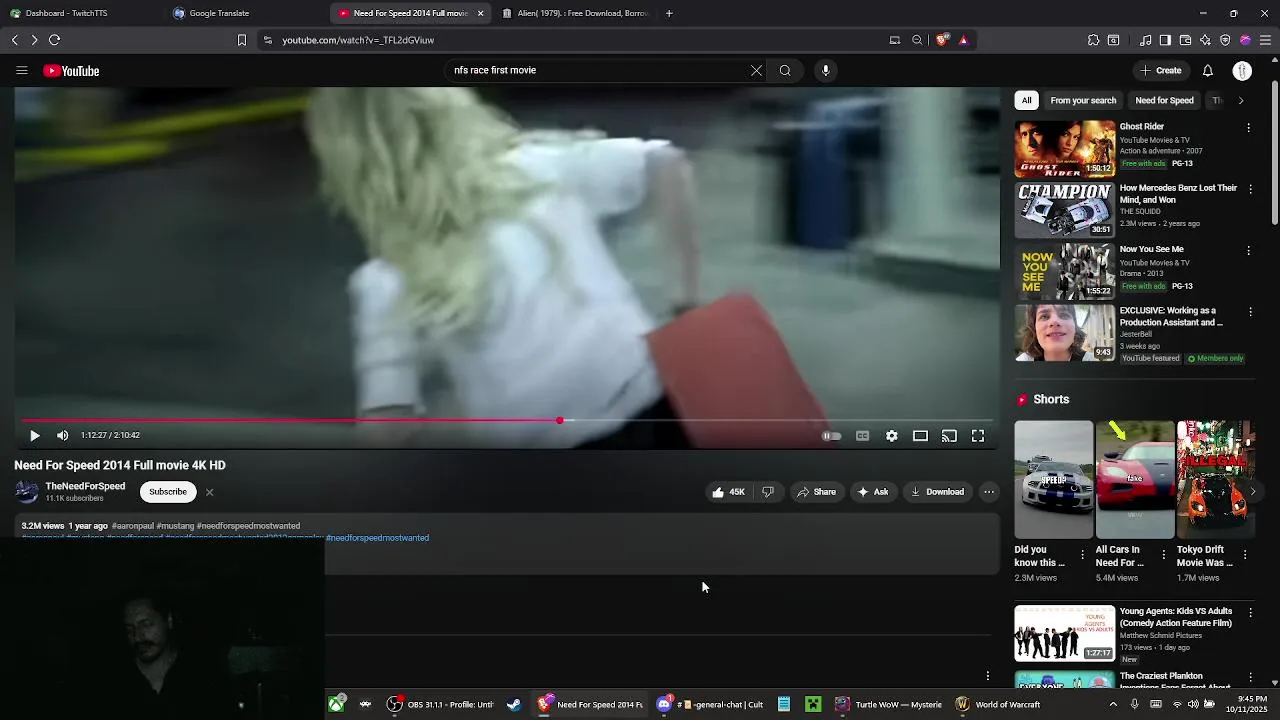Share the Need For Speed video
Screen dimensions: 1280x720
tap(816, 492)
